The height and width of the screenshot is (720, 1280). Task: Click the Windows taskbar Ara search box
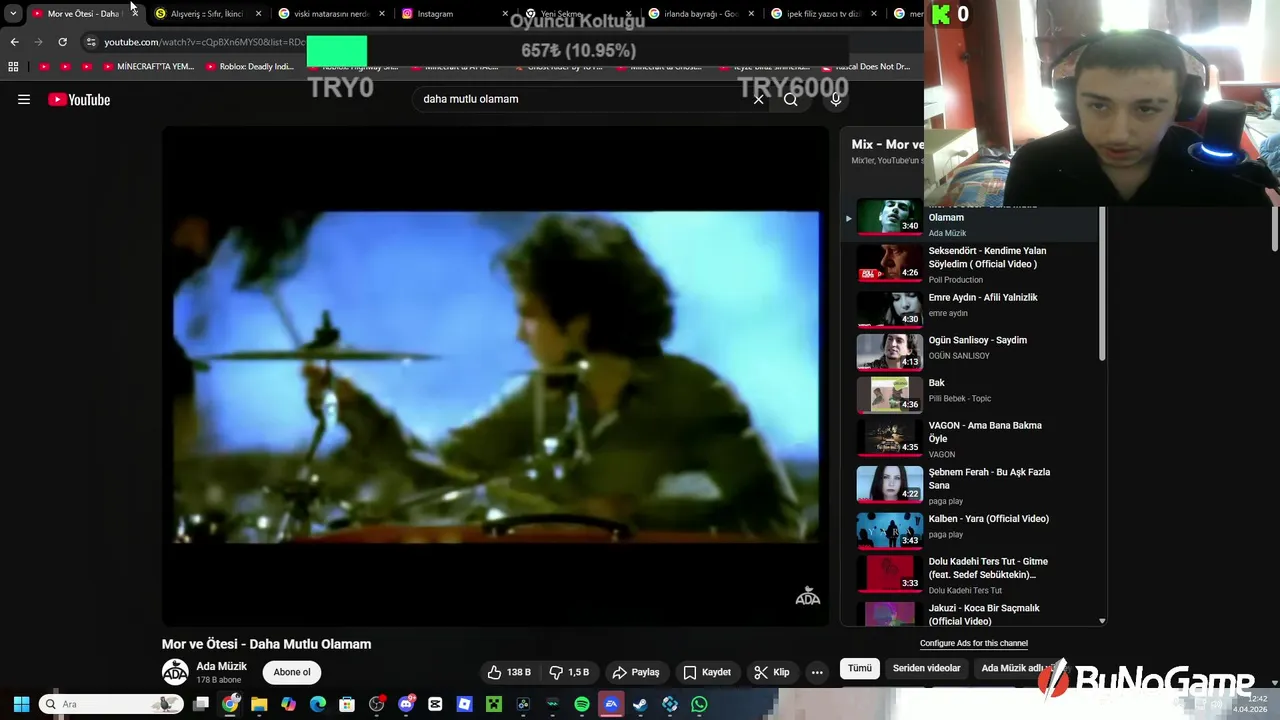(112, 704)
